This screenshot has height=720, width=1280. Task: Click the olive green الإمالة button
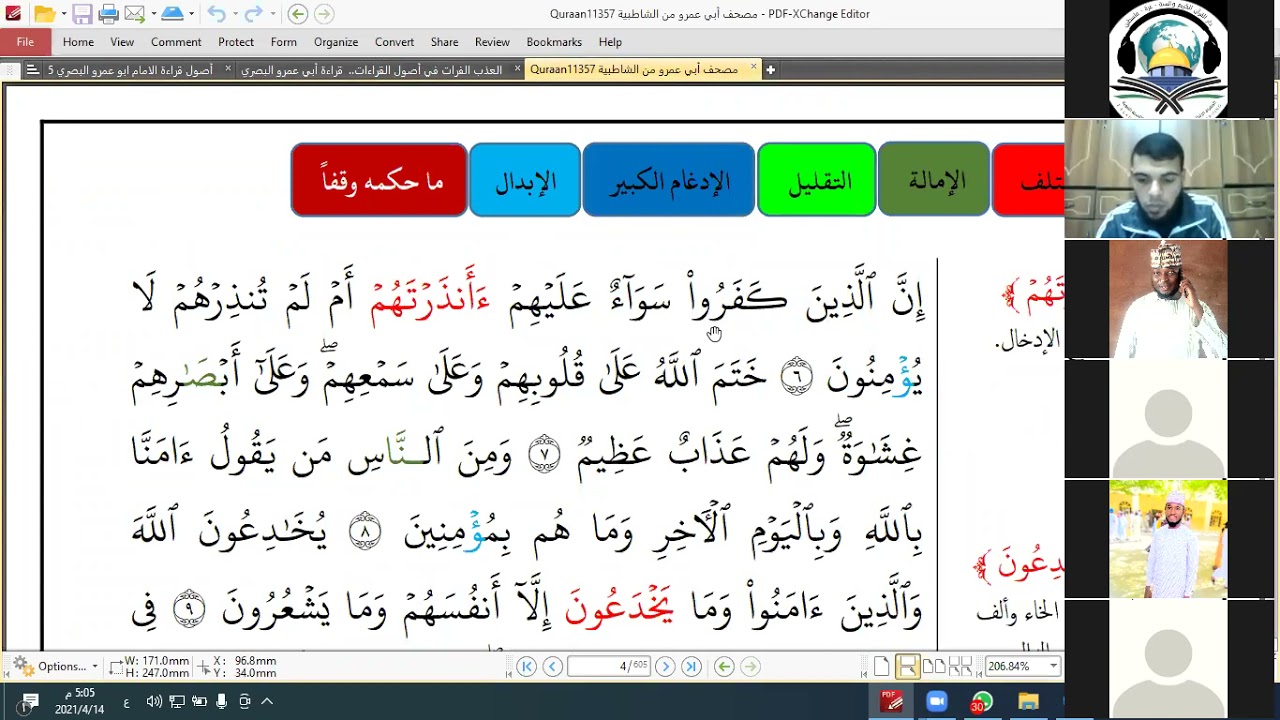coord(934,180)
